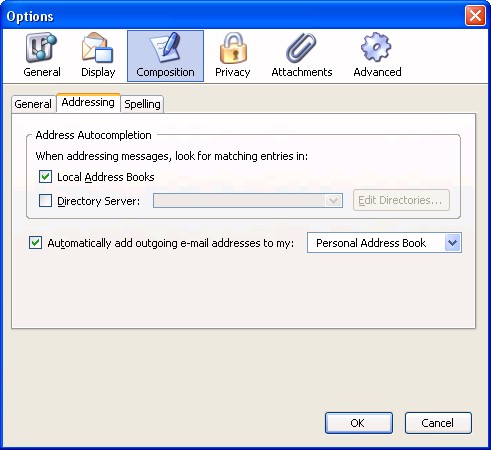Close the Options dialog with the red X
The width and height of the screenshot is (491, 450).
475,15
